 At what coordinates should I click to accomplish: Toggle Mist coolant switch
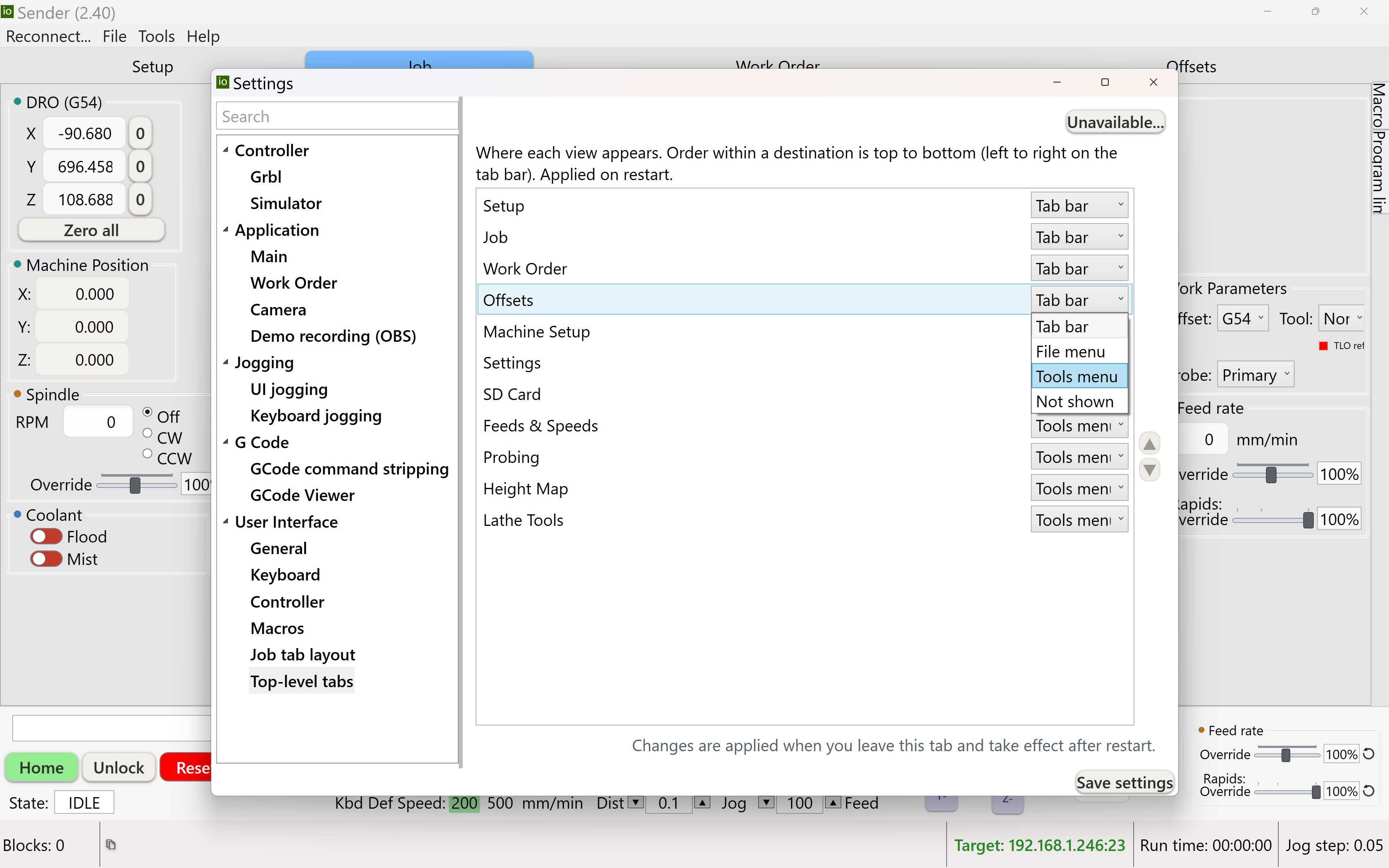tap(46, 558)
